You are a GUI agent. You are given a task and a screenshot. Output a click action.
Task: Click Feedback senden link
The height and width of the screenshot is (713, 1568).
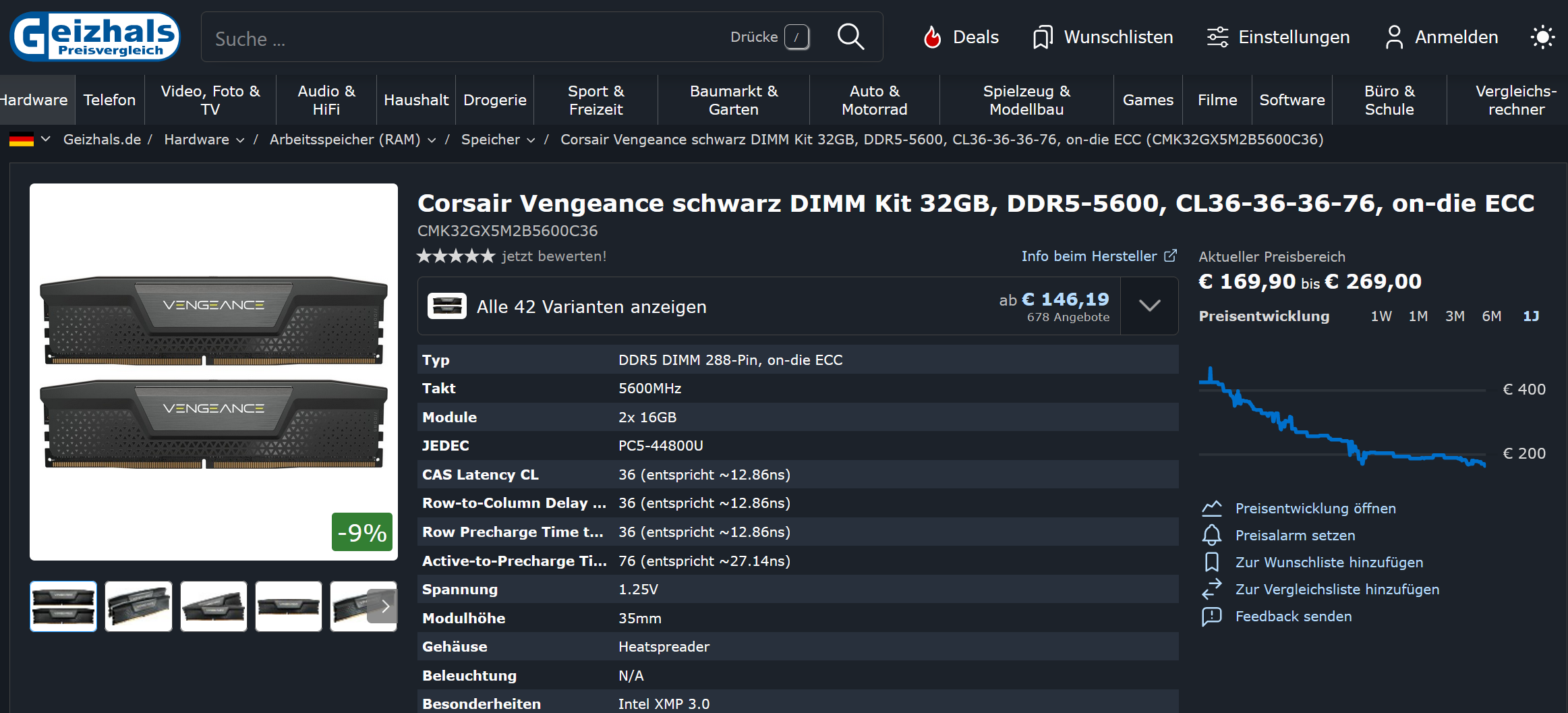(x=1293, y=616)
